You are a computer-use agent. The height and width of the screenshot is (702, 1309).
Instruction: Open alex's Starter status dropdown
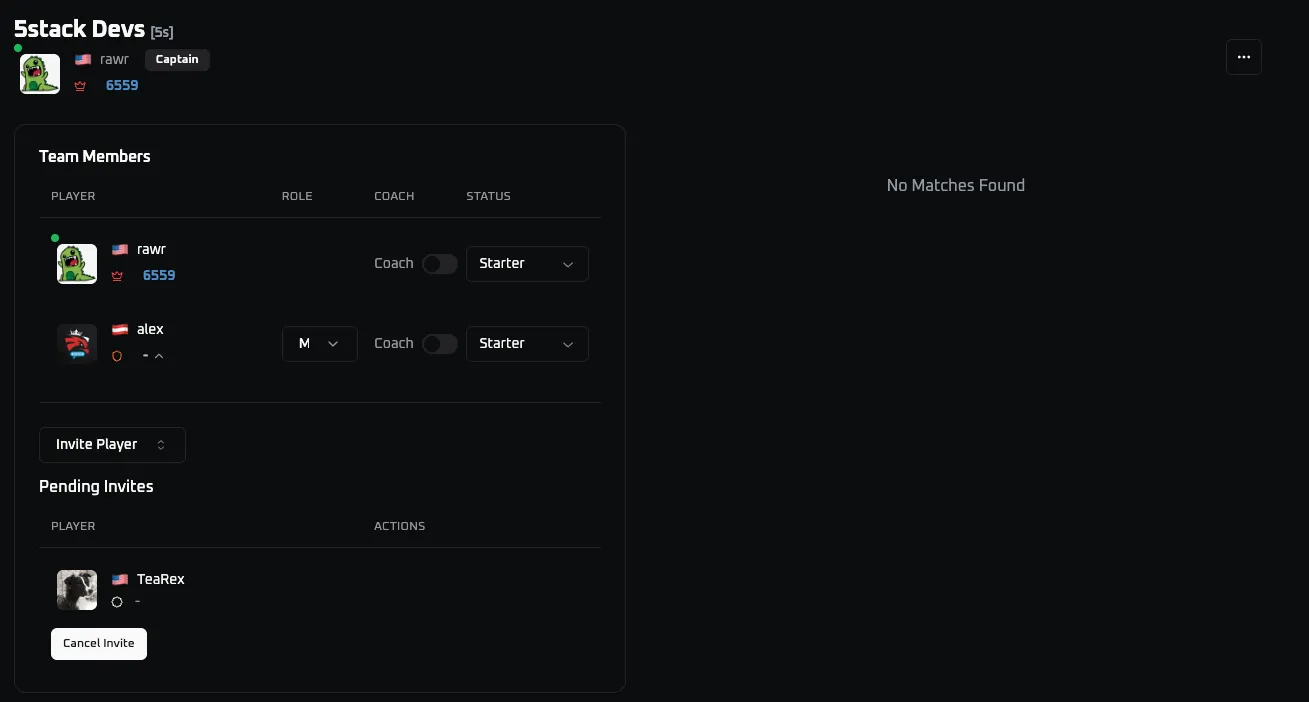coord(527,344)
